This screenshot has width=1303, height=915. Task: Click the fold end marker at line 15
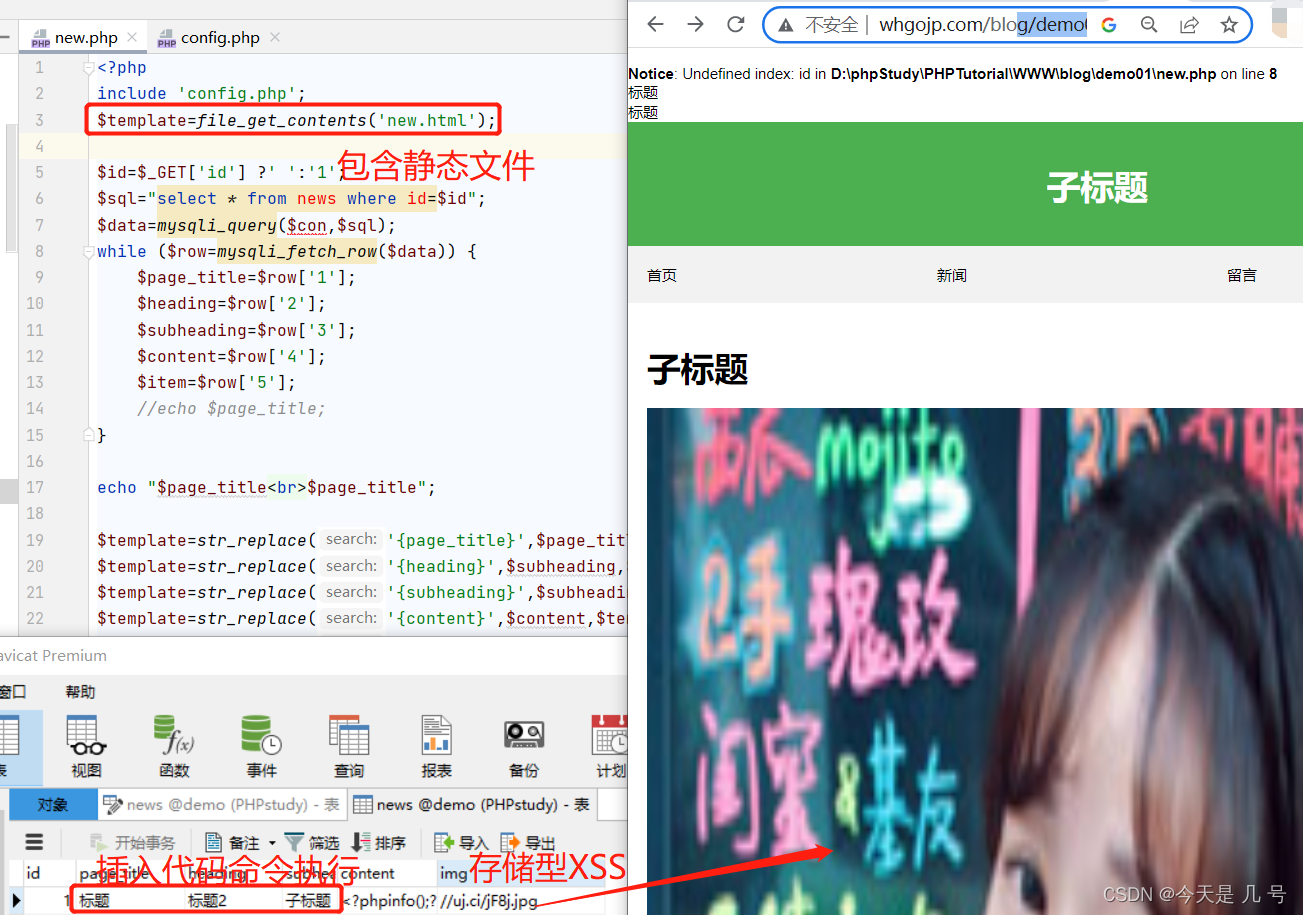point(88,435)
